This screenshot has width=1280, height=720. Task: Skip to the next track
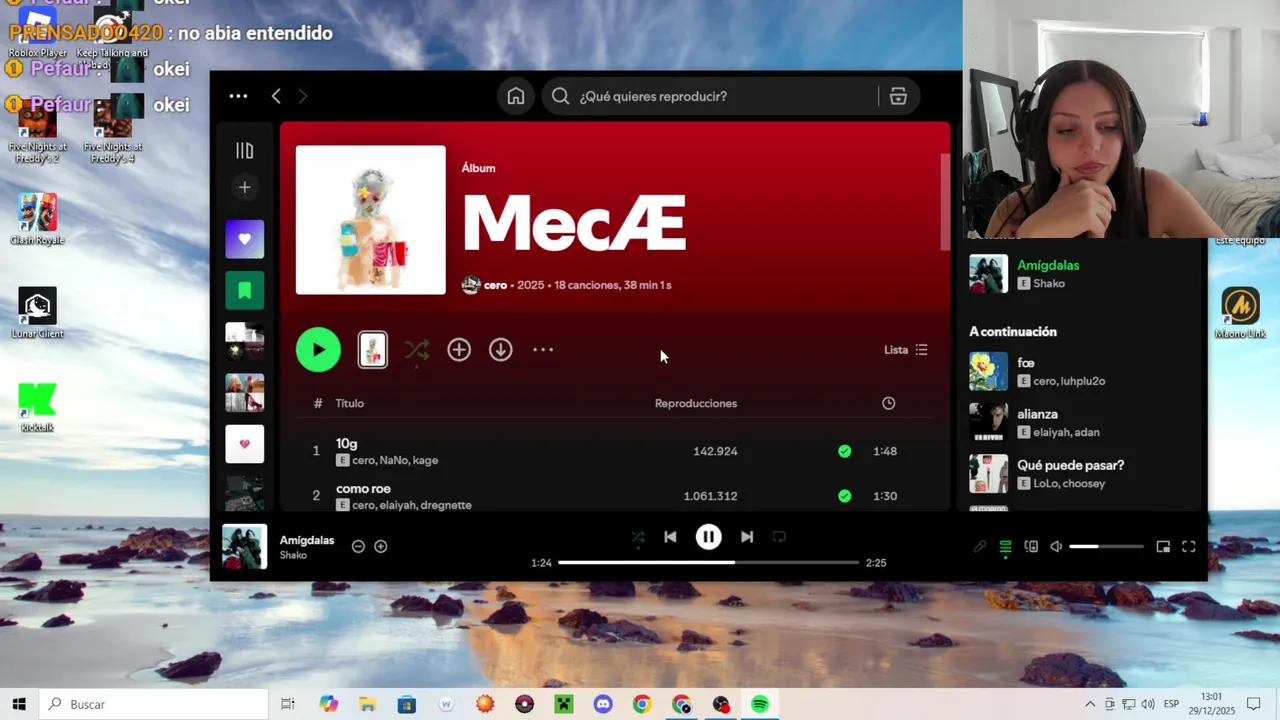coord(747,537)
